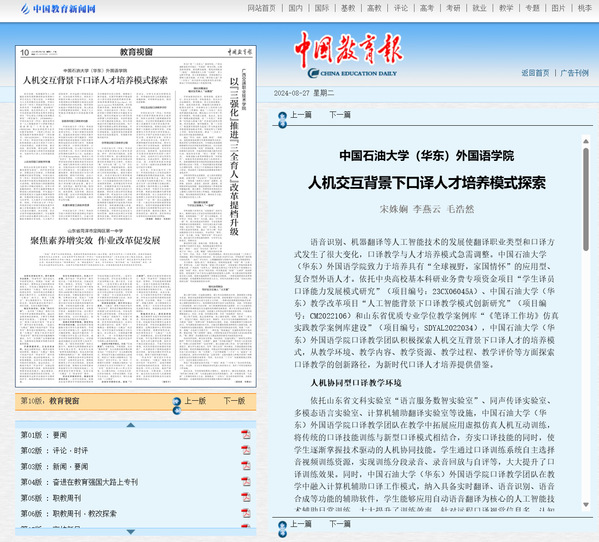Download PDF of 第06版 职教周刊·教改探索
The height and width of the screenshot is (542, 599).
(246, 513)
